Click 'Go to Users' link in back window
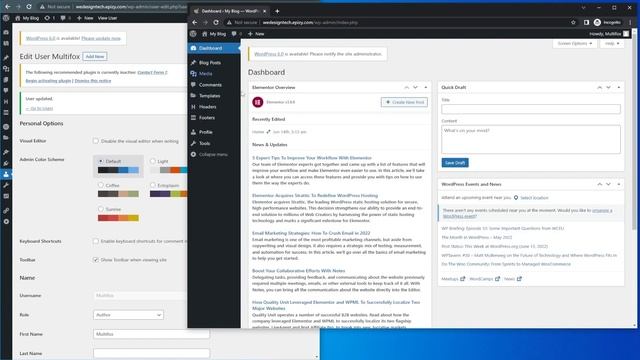 (39, 109)
